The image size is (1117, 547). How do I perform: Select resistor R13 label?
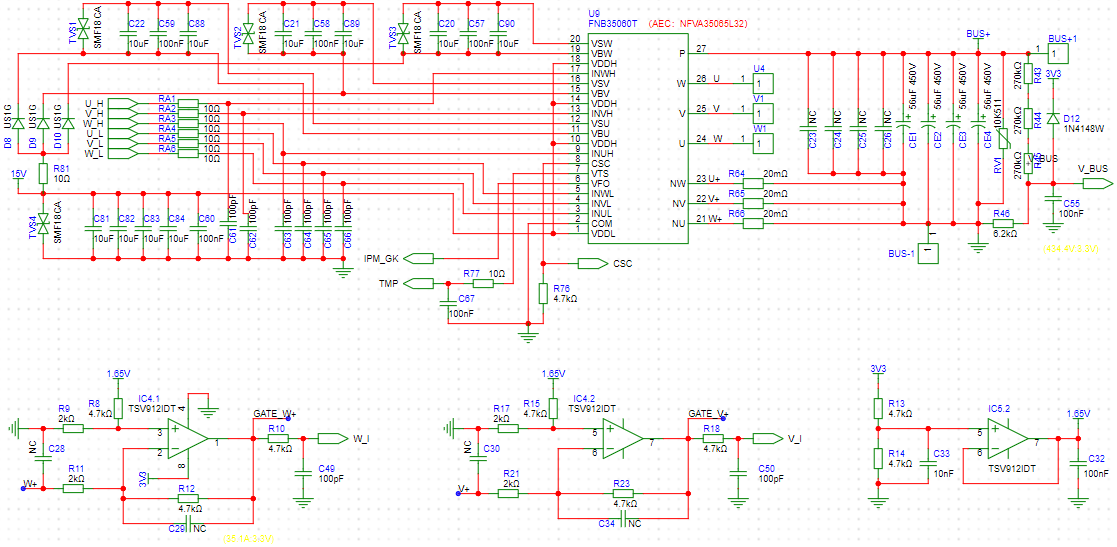coord(896,403)
